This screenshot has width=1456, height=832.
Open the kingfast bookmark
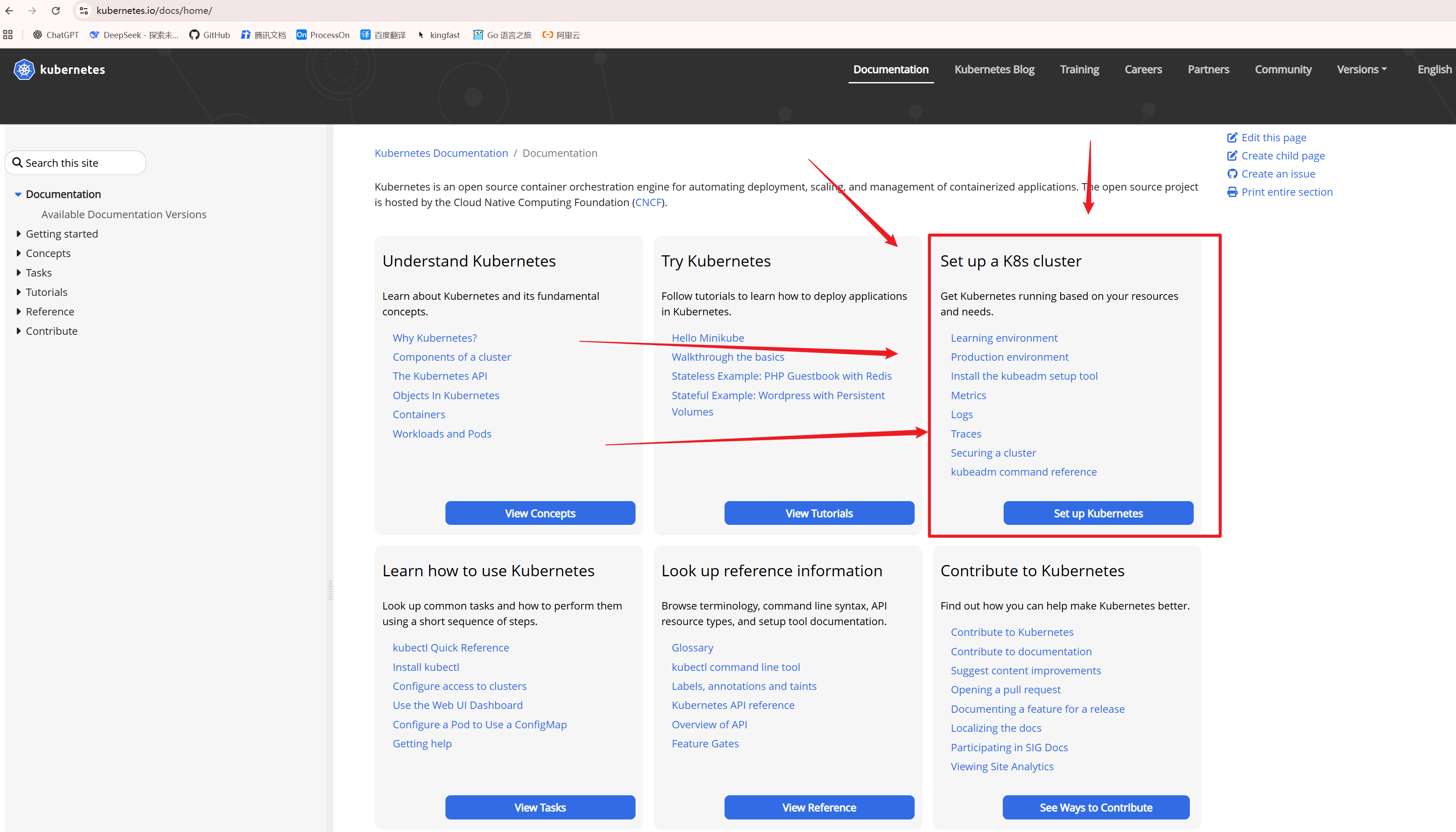tap(438, 35)
